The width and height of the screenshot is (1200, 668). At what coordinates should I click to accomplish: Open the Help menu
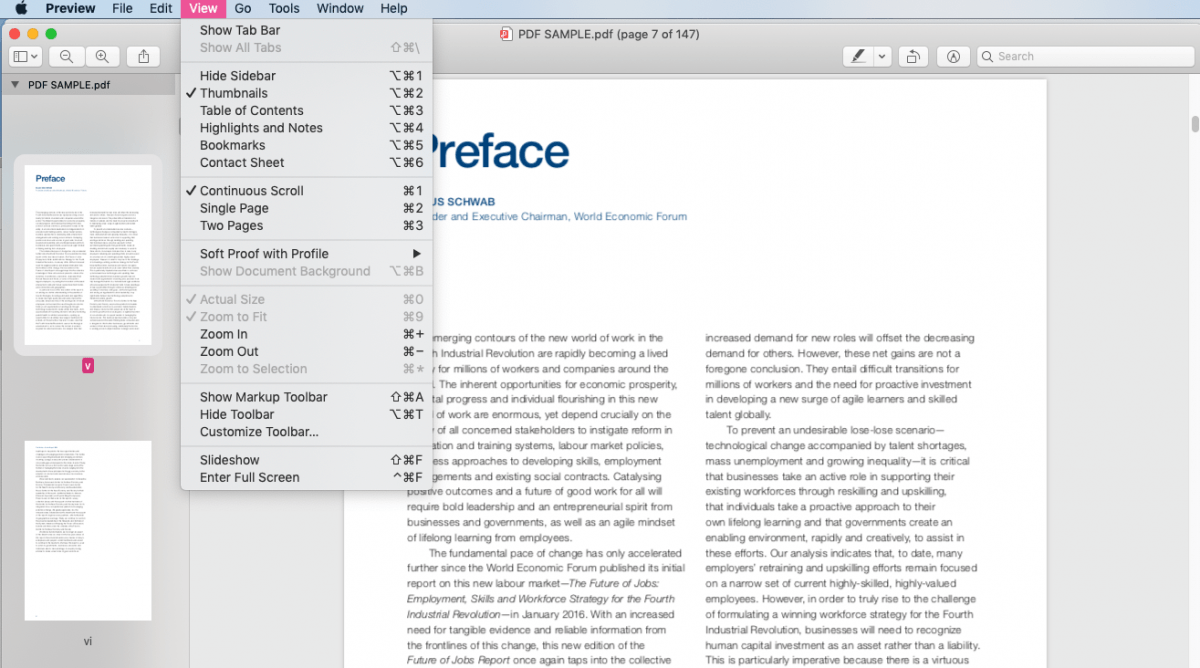pyautogui.click(x=394, y=8)
